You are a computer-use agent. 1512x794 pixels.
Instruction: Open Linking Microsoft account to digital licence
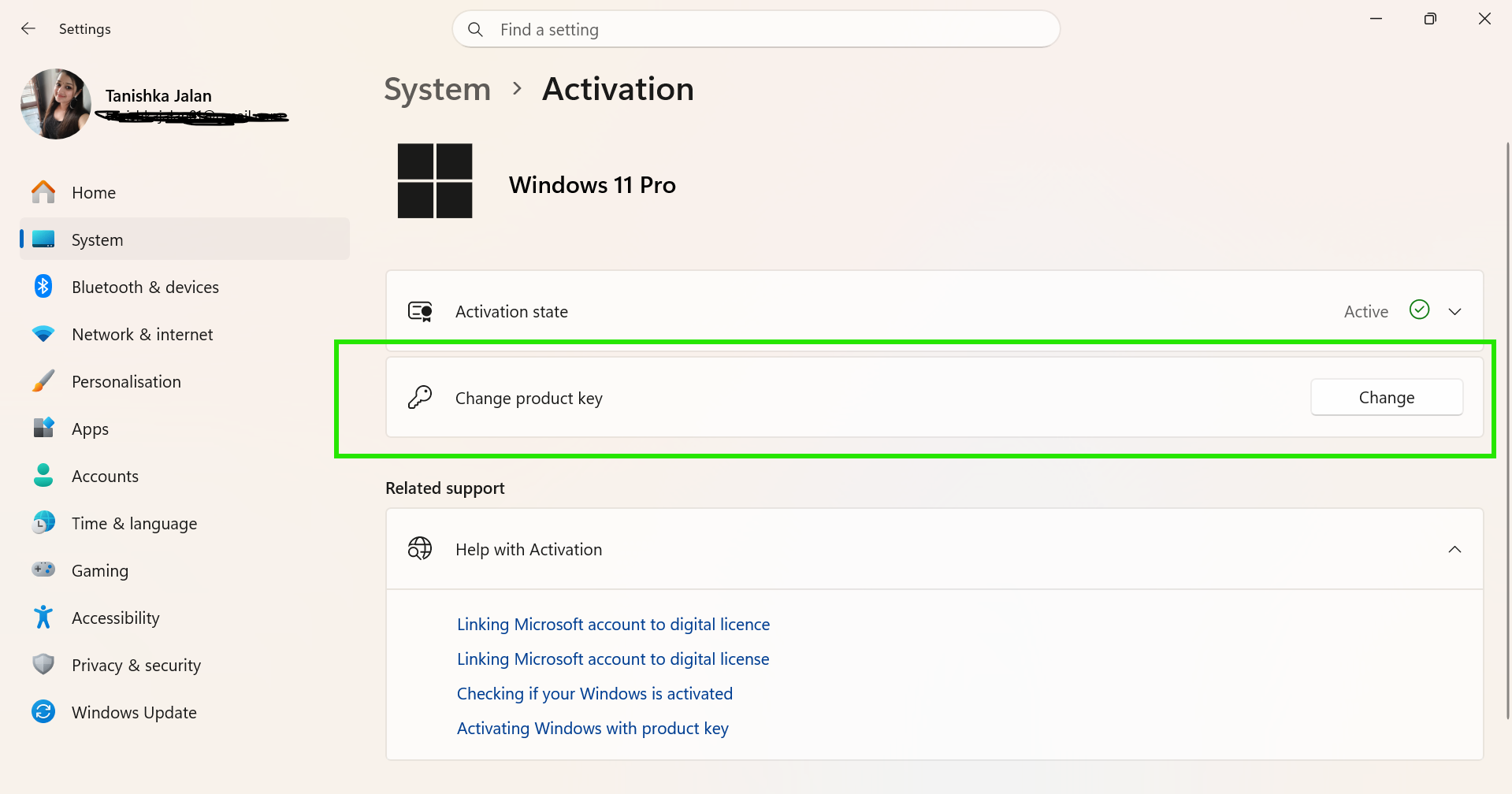coord(613,624)
